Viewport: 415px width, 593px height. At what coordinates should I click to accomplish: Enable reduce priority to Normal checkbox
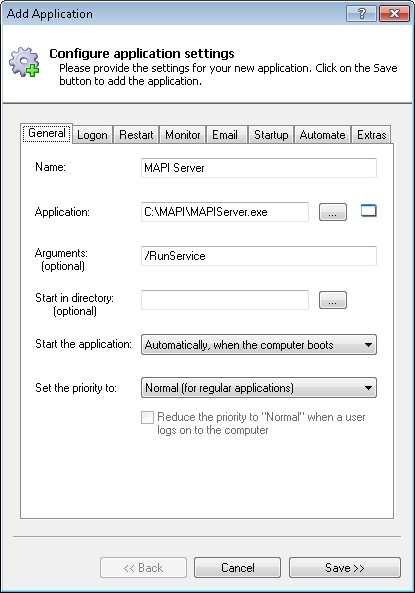(147, 418)
